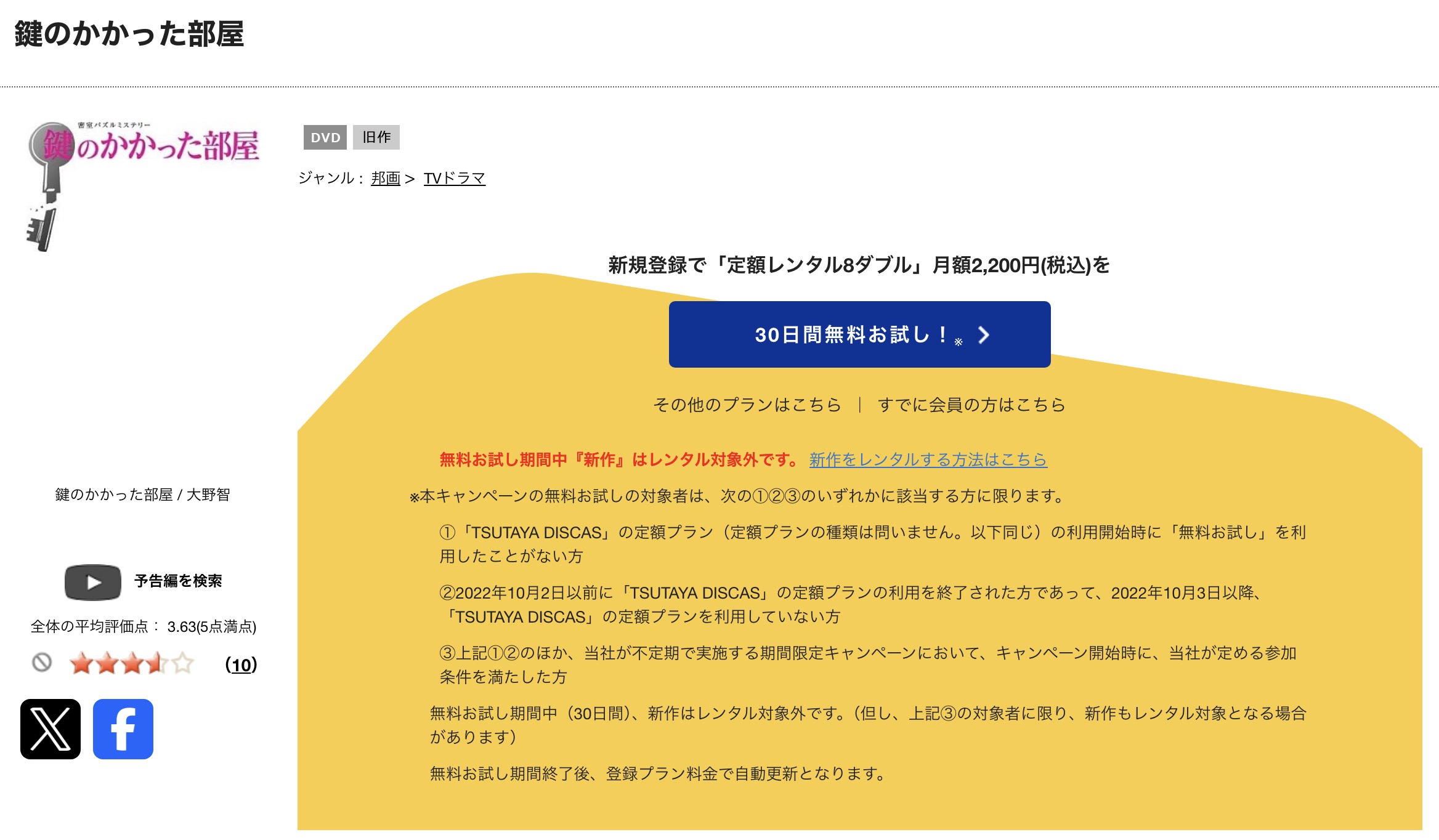Click the 旧作 badge
The width and height of the screenshot is (1439, 840).
(x=376, y=137)
